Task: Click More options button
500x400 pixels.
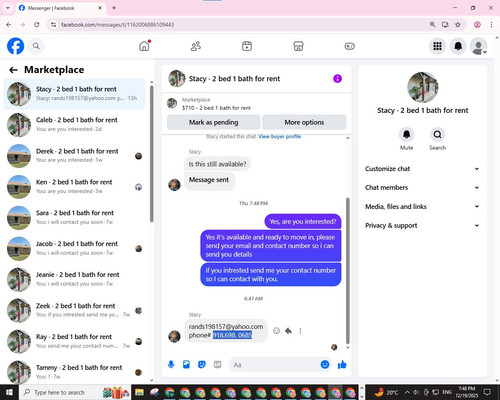Action: (x=304, y=122)
